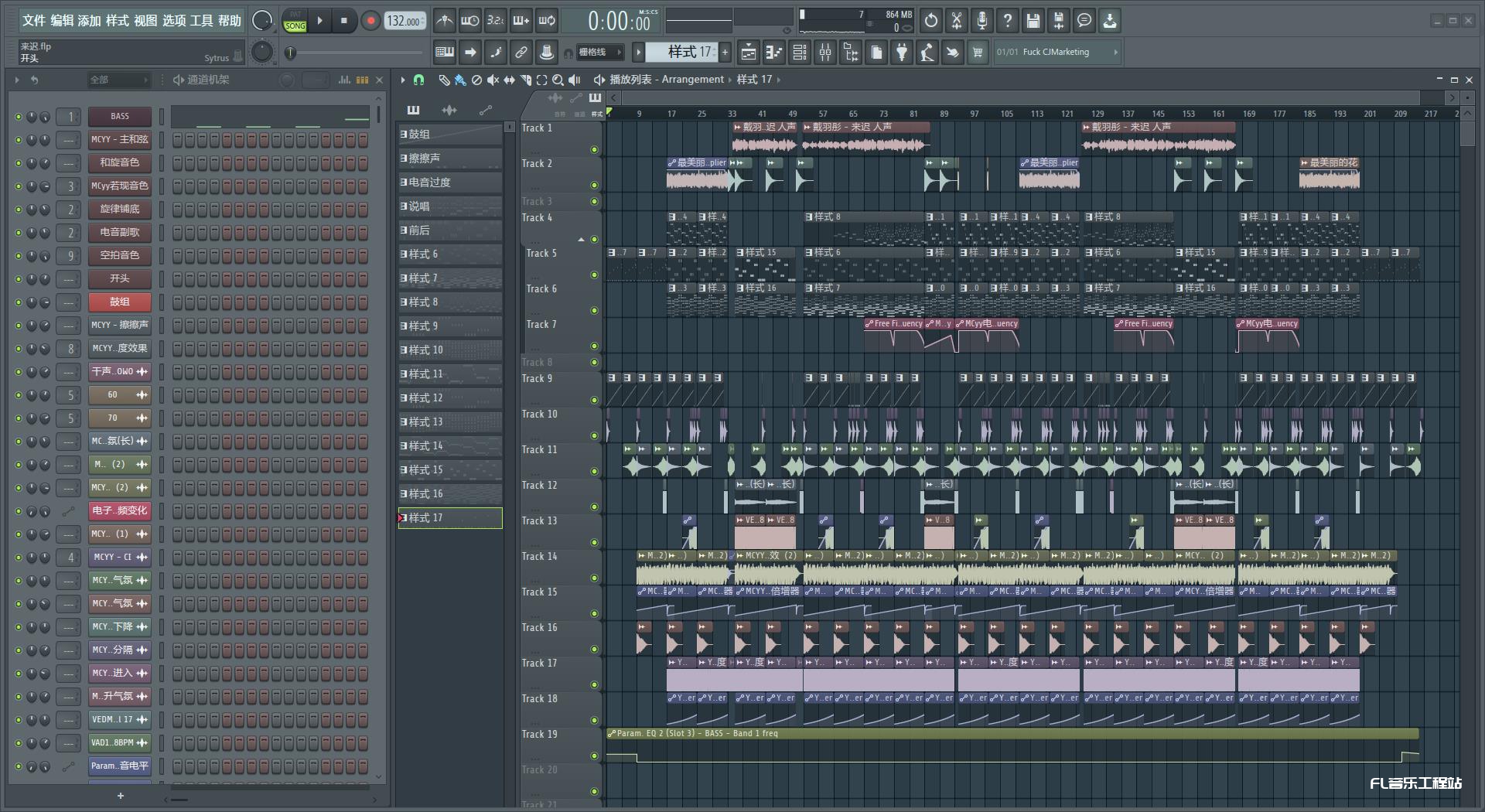The image size is (1485, 812).
Task: Select the 电音副歌 channel button
Action: point(120,232)
